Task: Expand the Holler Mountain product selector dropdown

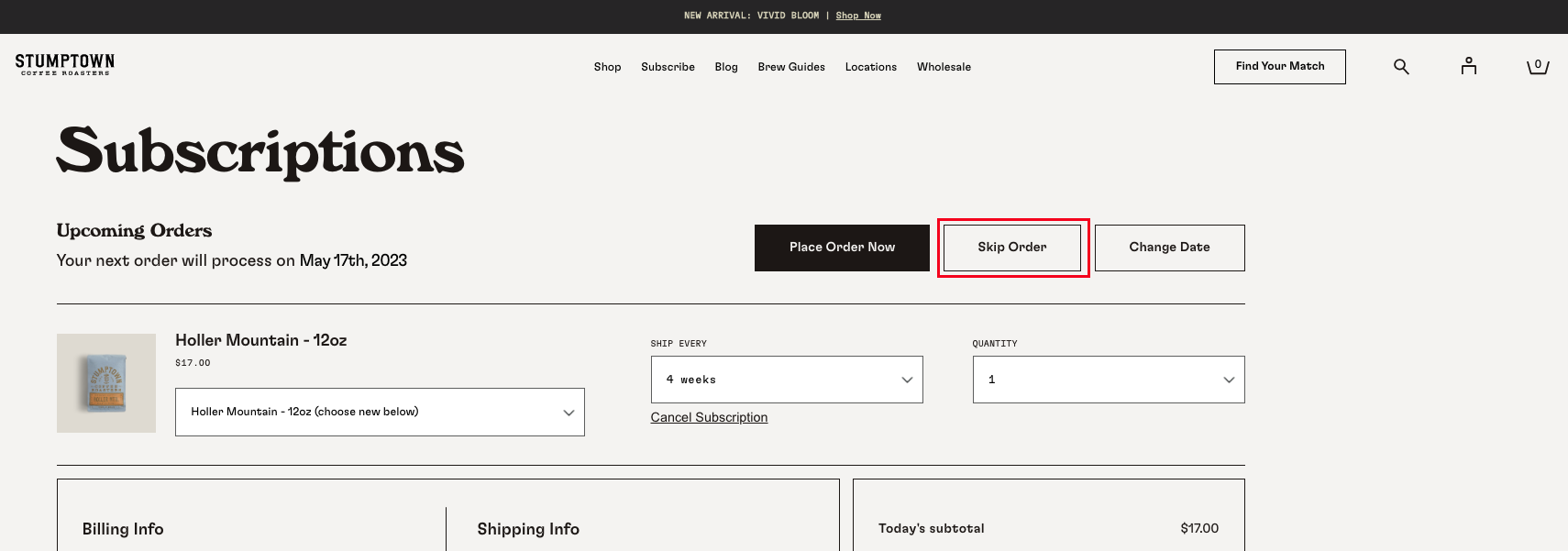Action: point(380,412)
